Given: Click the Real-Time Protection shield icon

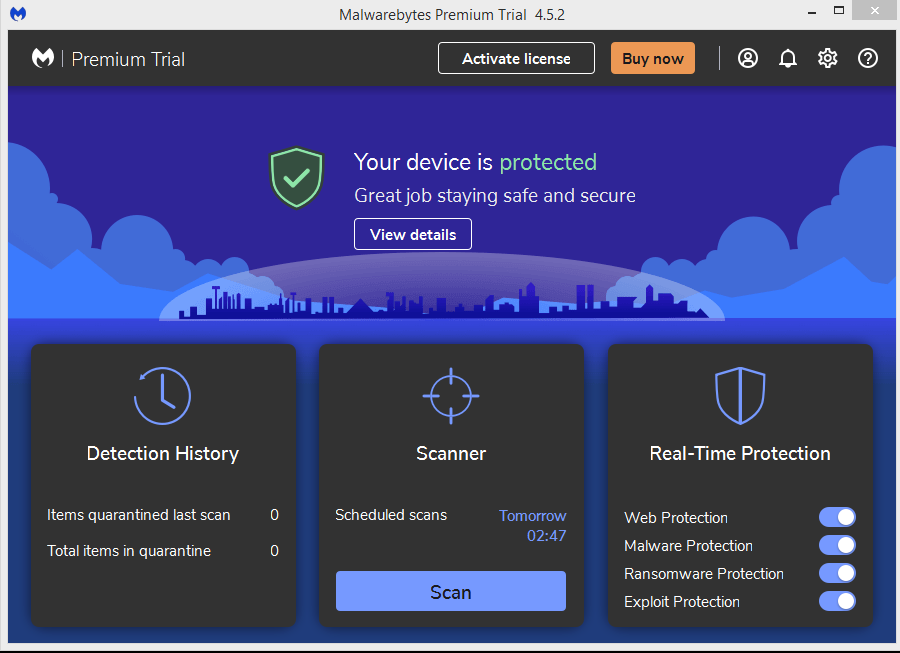Looking at the screenshot, I should (740, 395).
